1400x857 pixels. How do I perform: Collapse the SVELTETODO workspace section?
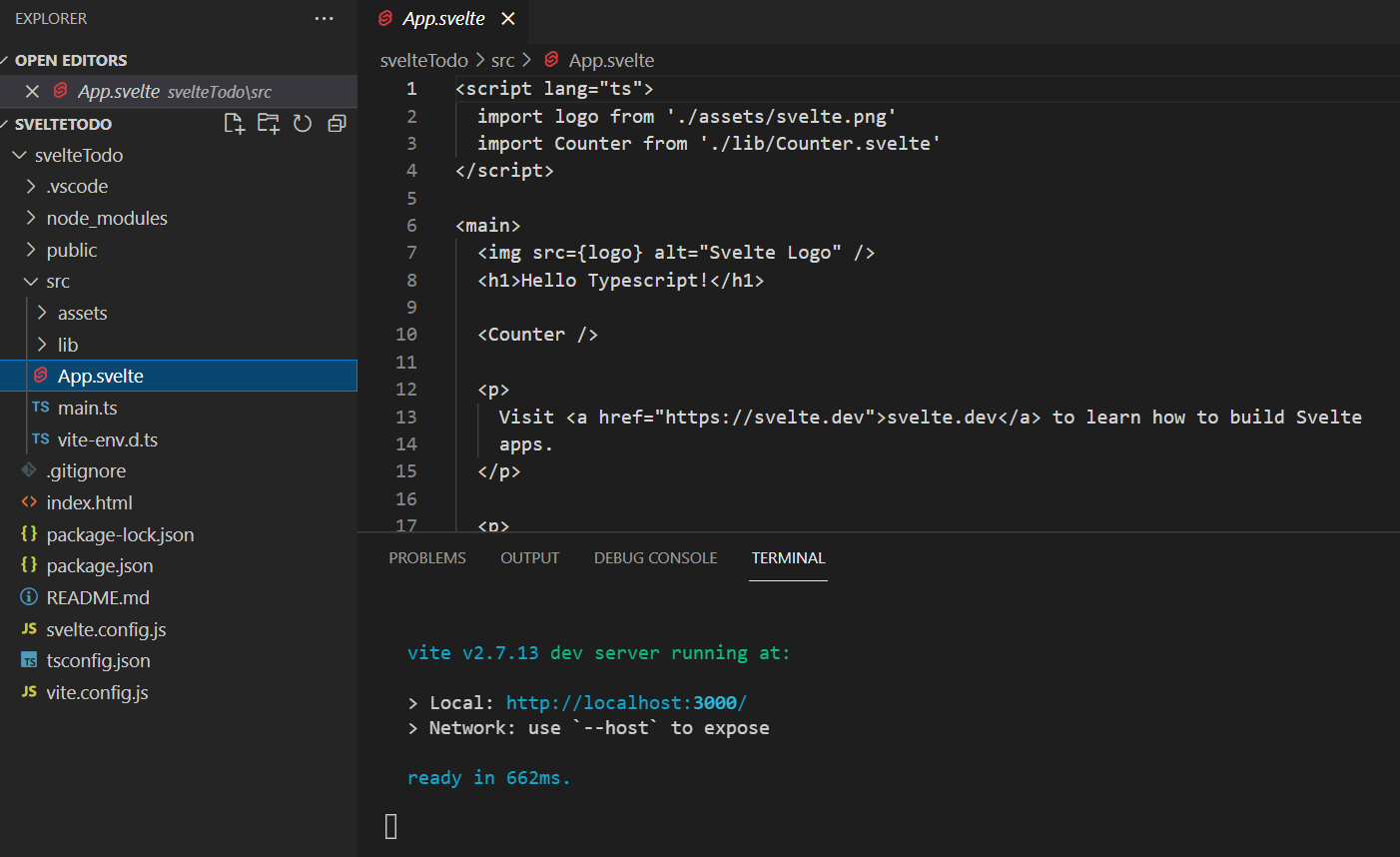click(5, 124)
